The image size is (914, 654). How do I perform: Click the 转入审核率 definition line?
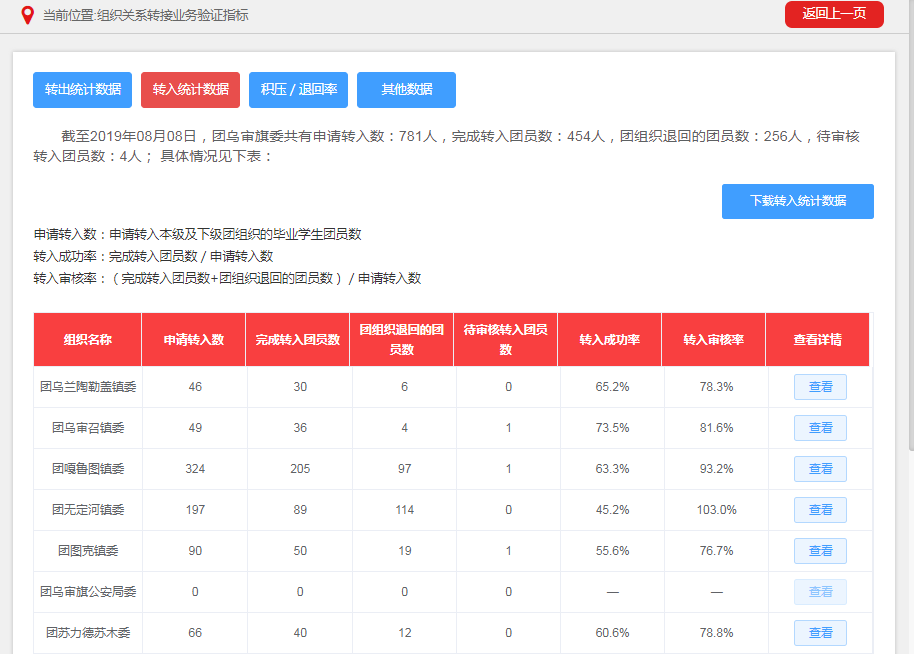coord(227,279)
